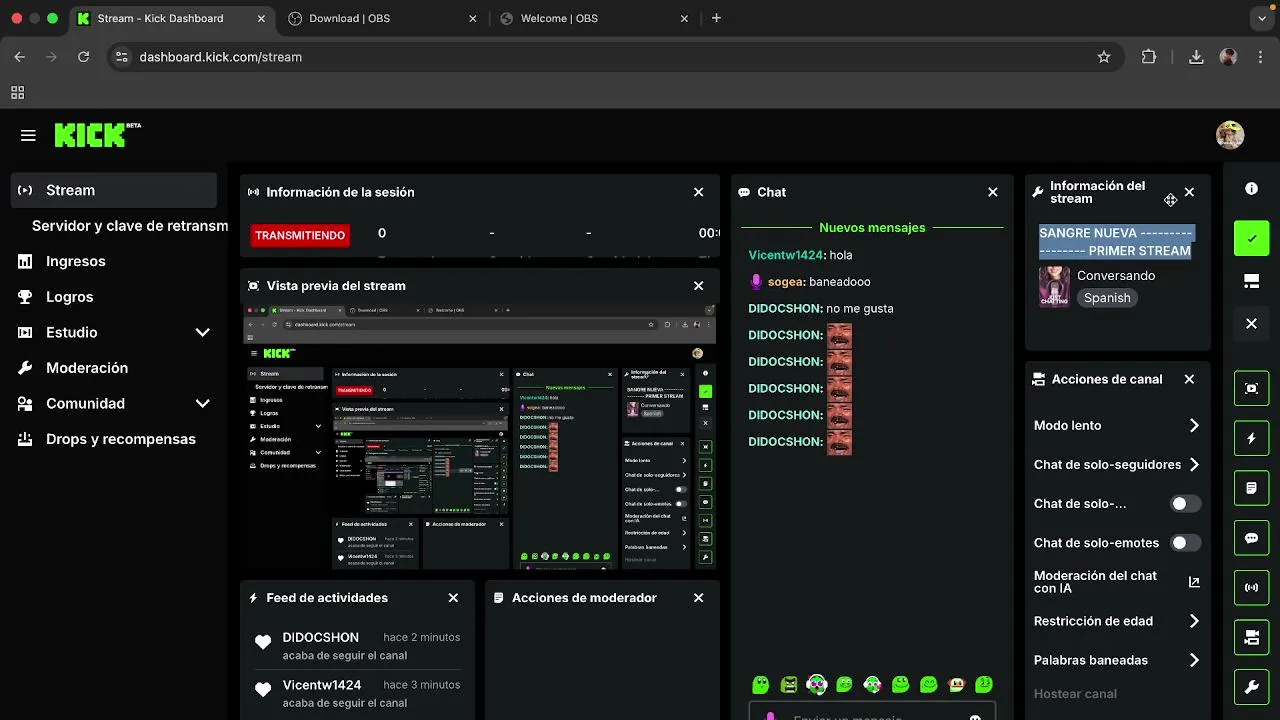Click the chat message 'DIDOCSHON: no me gusta'

(x=821, y=308)
